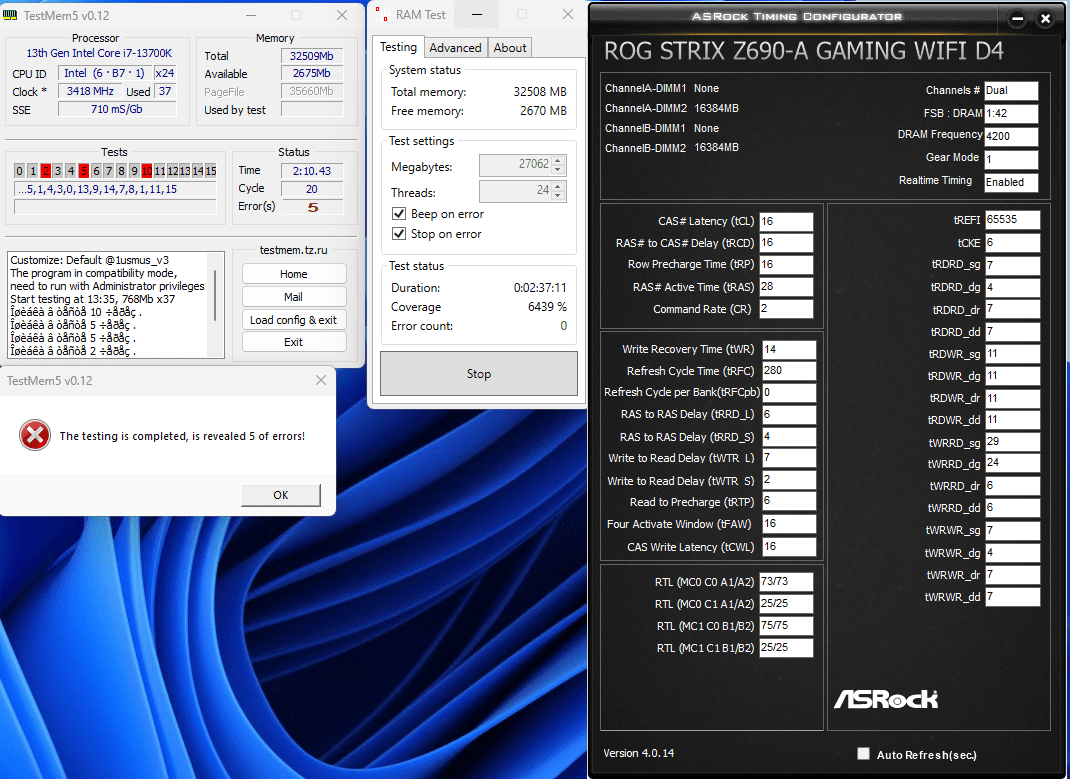Click test block 10 marked red
The image size is (1070, 779).
pyautogui.click(x=147, y=171)
